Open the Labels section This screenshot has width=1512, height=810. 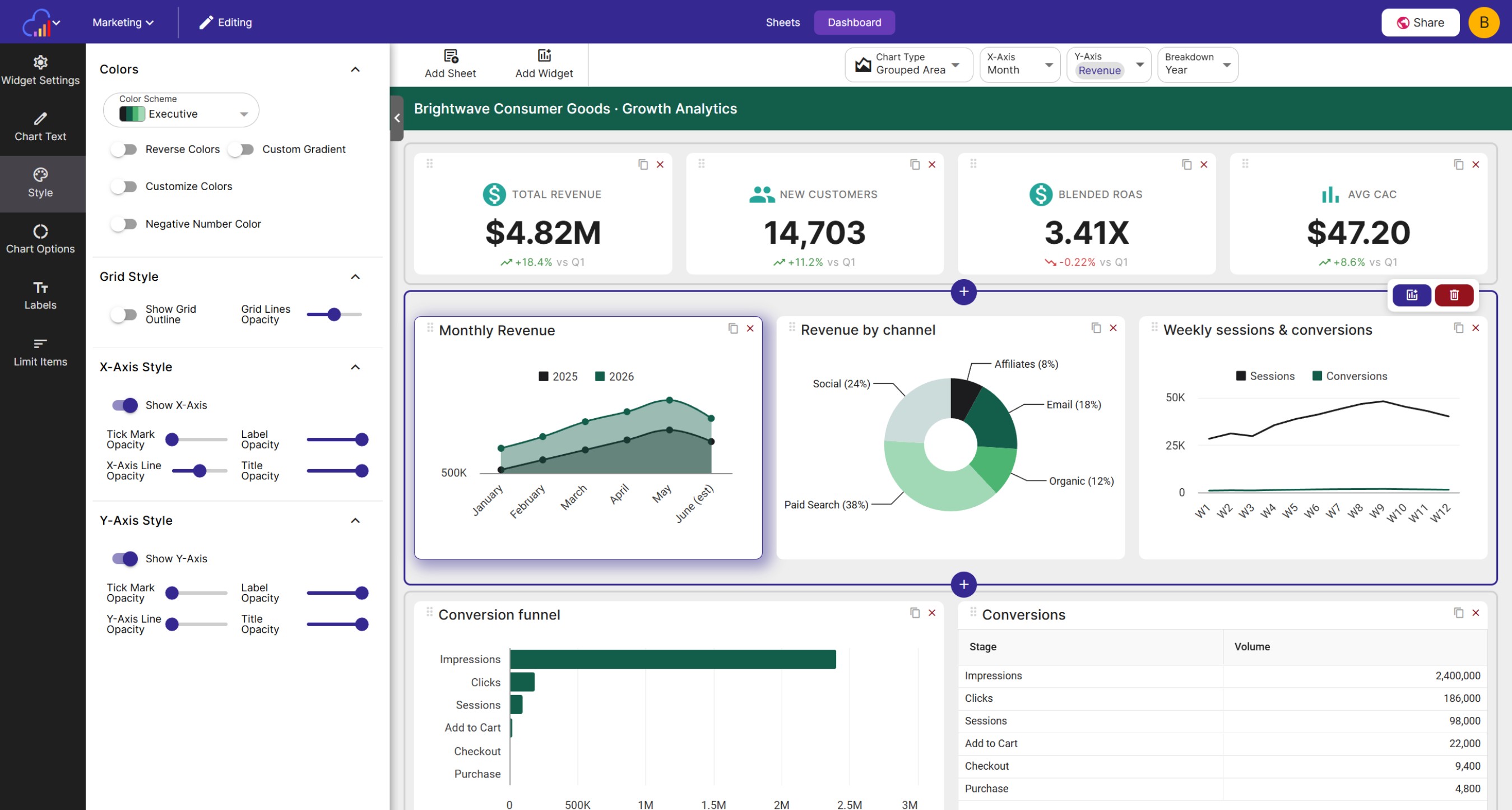tap(40, 296)
